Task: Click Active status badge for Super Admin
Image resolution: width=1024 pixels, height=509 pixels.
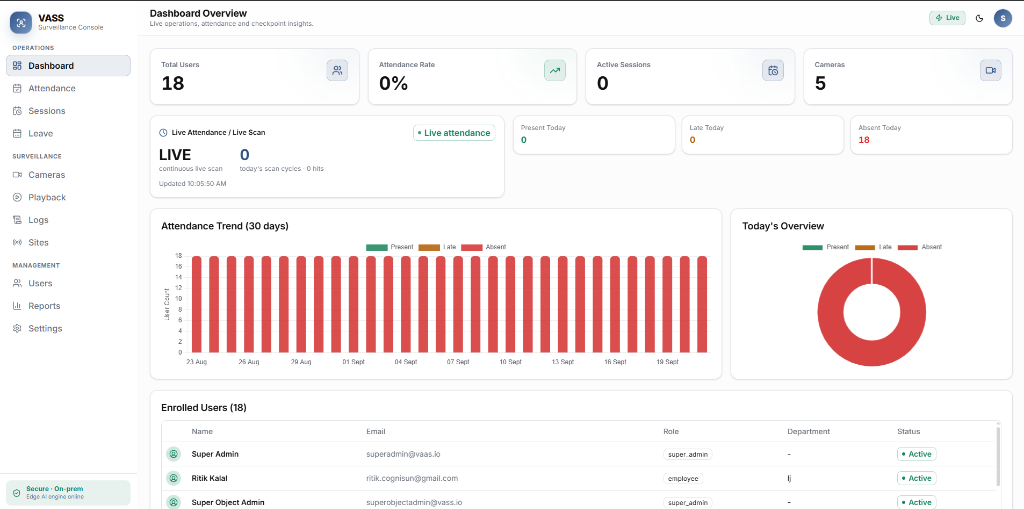Action: 916,453
